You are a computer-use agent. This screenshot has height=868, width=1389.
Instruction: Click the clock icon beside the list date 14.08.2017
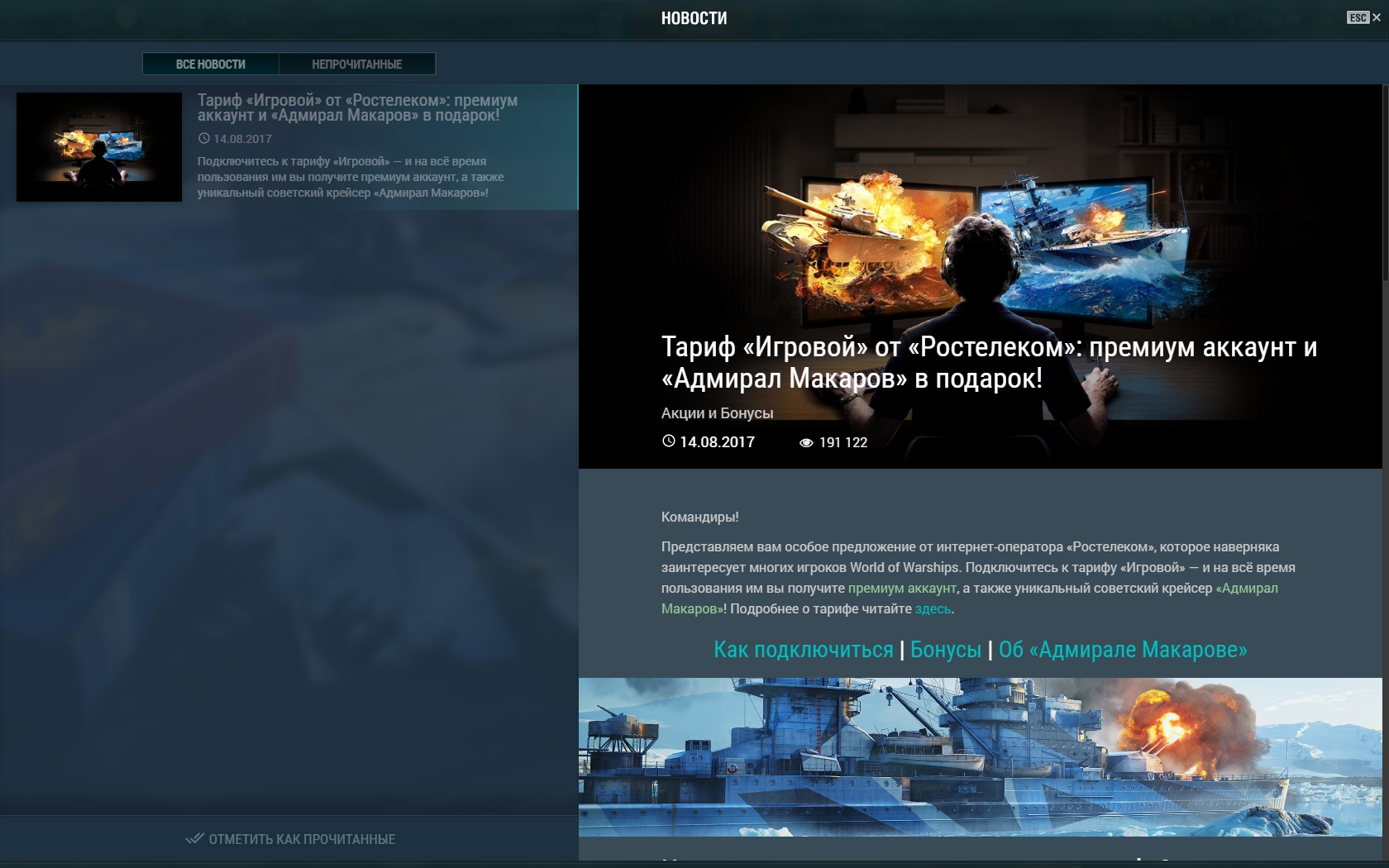click(x=203, y=139)
